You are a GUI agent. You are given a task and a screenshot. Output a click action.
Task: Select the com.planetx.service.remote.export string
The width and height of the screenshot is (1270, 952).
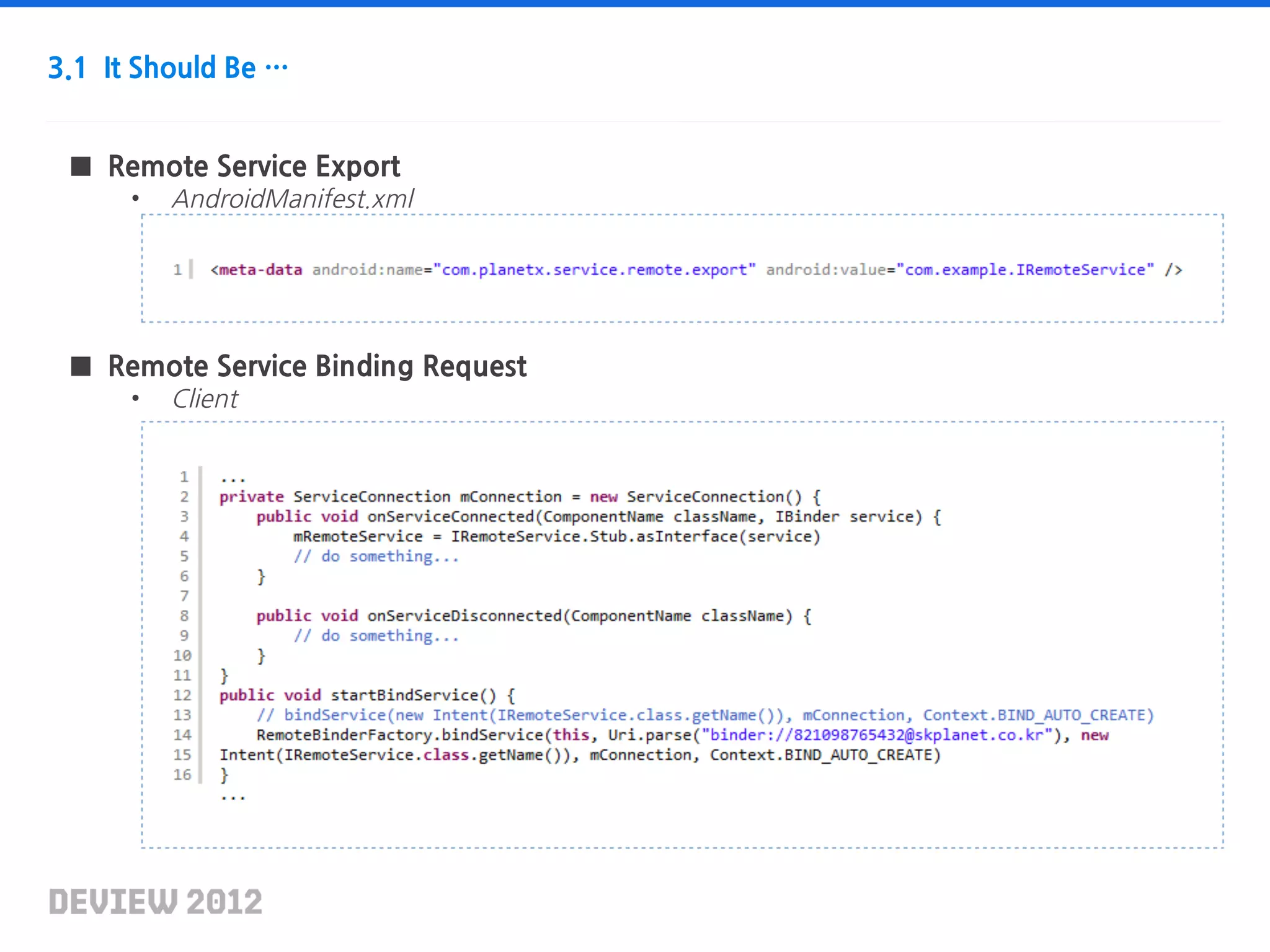594,270
